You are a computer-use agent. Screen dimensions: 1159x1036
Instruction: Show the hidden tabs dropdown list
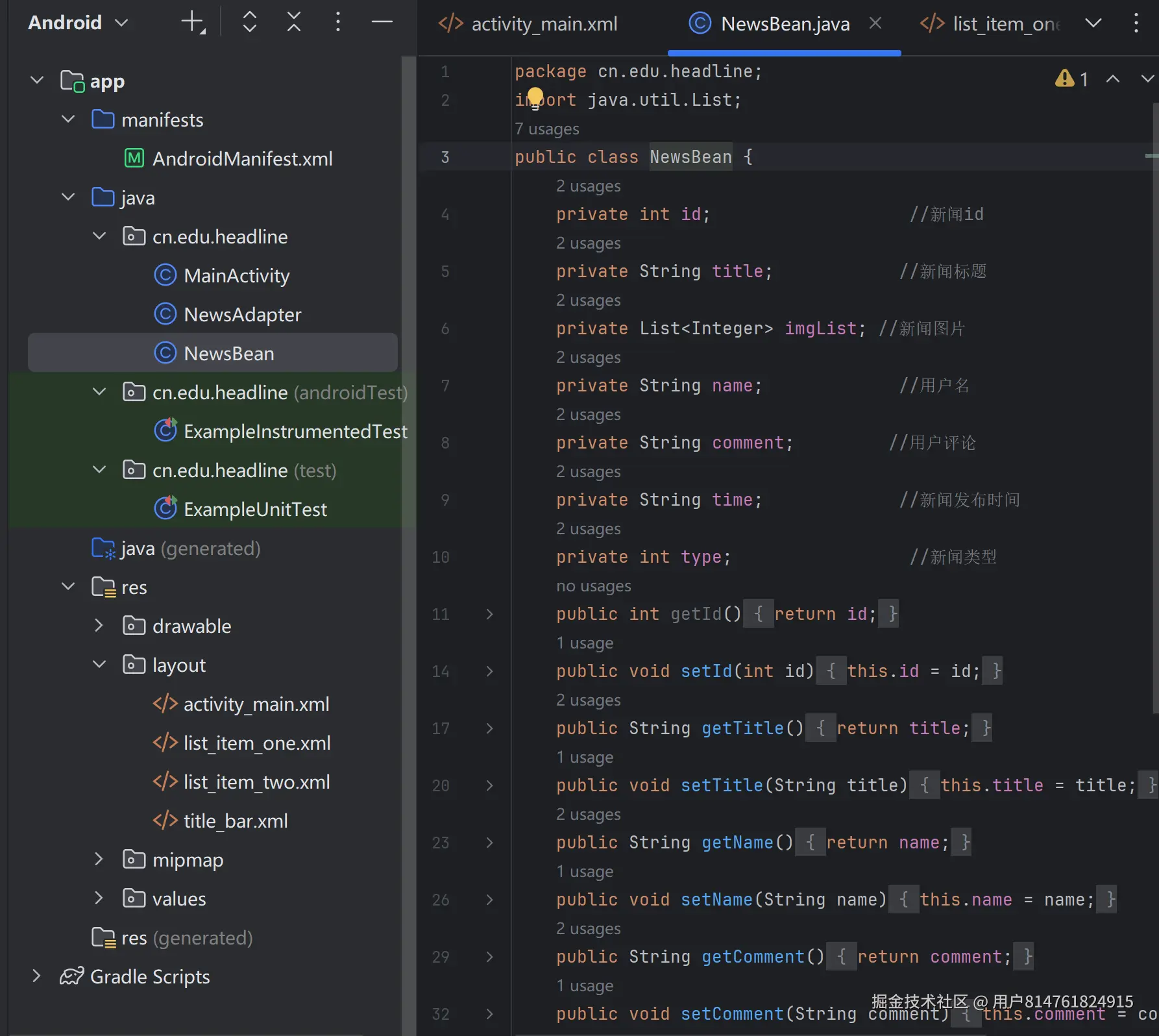point(1093,23)
